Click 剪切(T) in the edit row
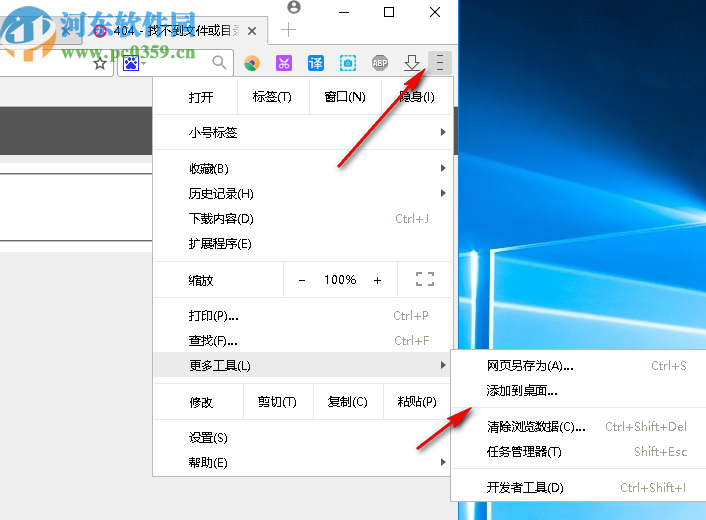The width and height of the screenshot is (706, 520). coord(277,402)
